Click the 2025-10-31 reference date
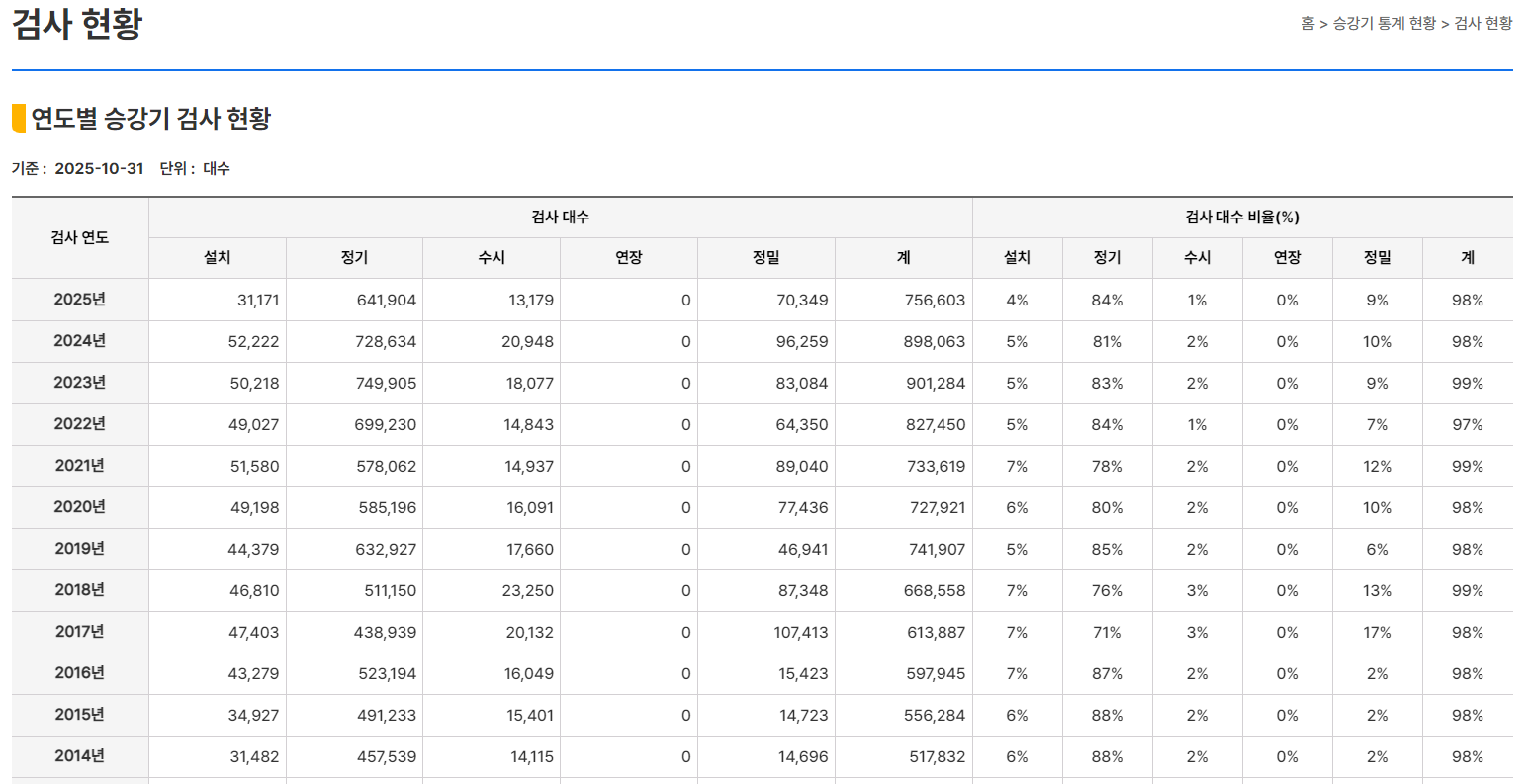 99,168
